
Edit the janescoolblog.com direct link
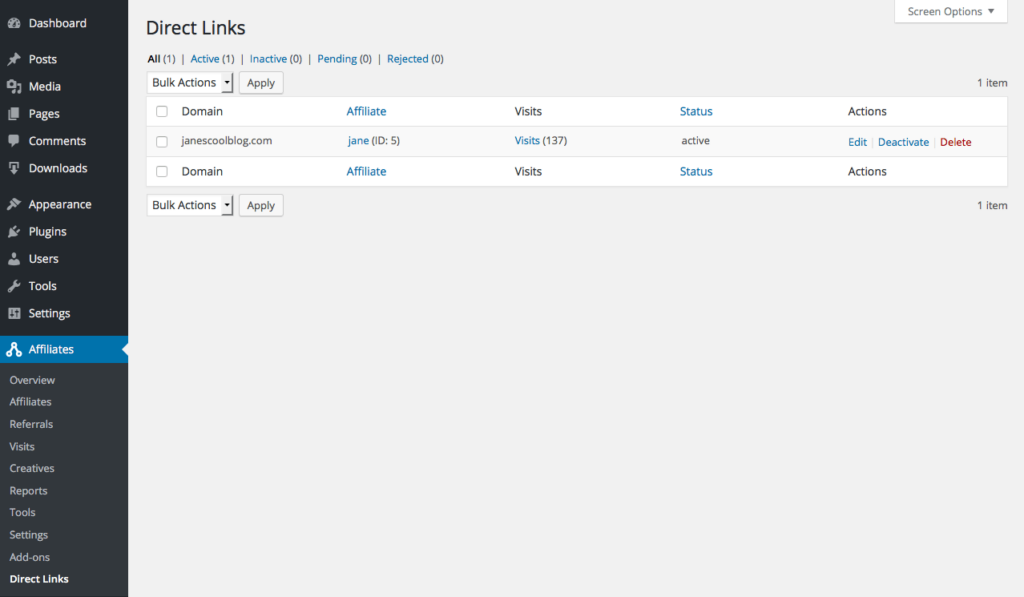[x=857, y=142]
